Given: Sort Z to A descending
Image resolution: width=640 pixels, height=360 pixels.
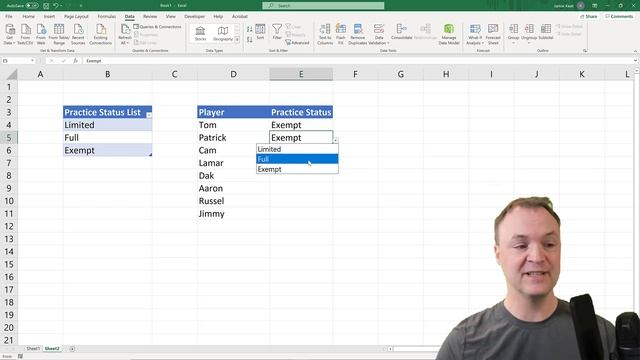Looking at the screenshot, I should point(249,40).
